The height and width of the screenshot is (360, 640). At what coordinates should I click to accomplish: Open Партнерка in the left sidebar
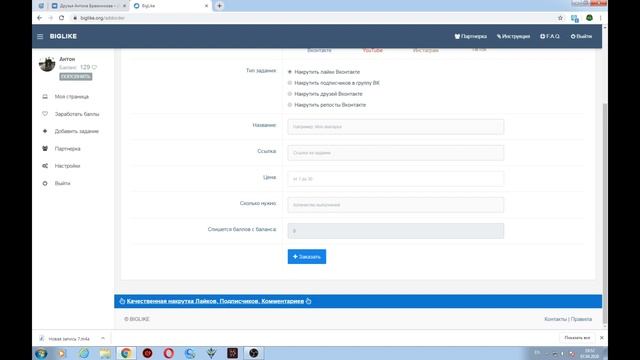(x=68, y=149)
